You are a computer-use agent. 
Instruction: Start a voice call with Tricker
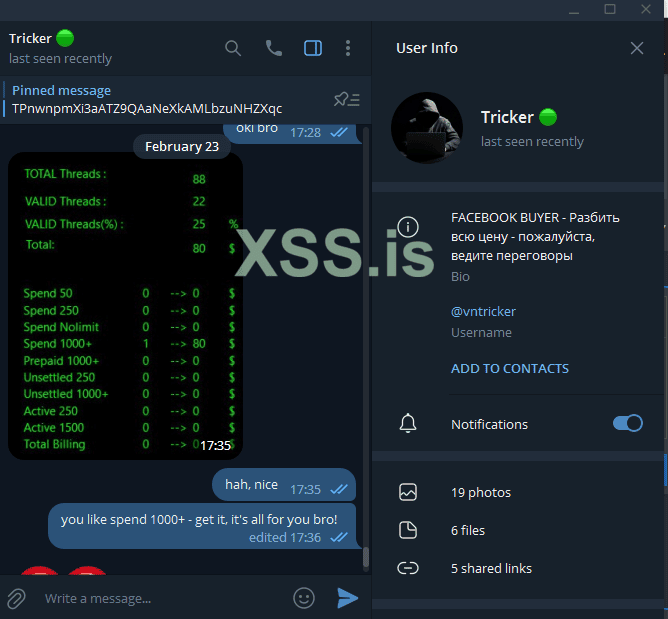coord(274,48)
